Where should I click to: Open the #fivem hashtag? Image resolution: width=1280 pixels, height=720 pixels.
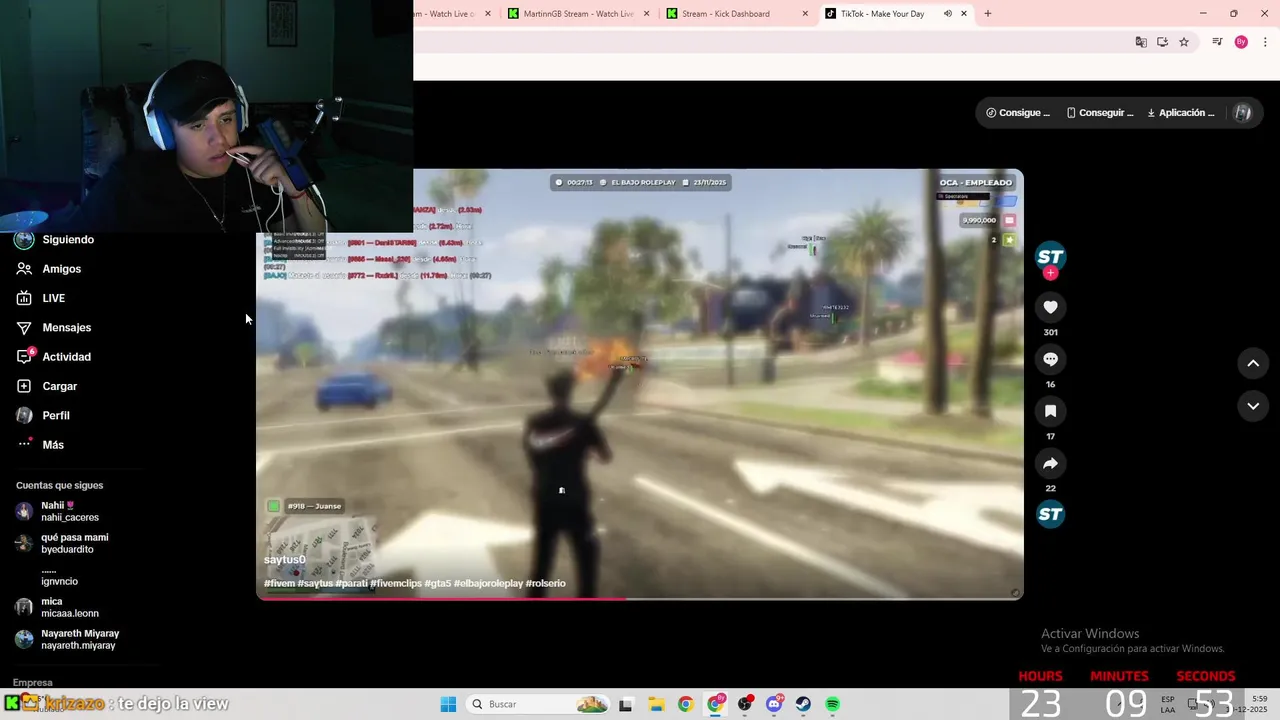(x=279, y=583)
